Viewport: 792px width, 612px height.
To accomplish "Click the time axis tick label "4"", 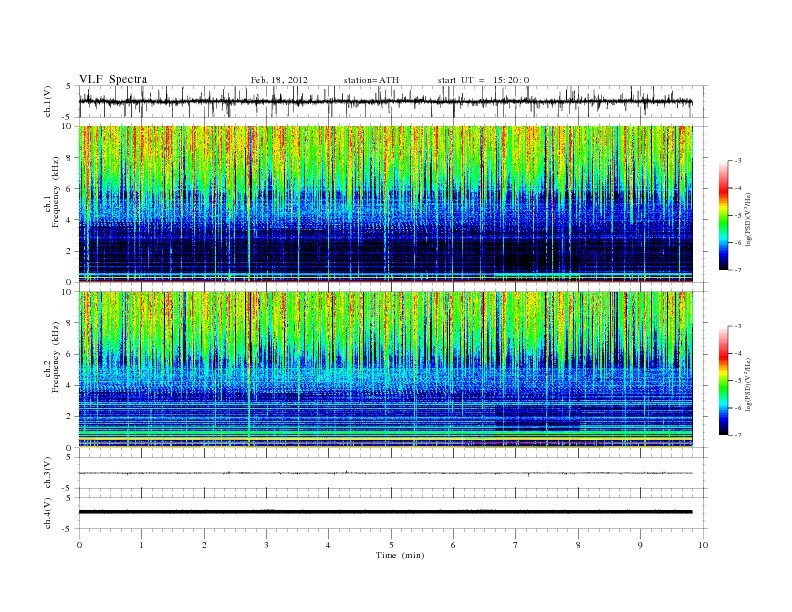I will tap(328, 545).
